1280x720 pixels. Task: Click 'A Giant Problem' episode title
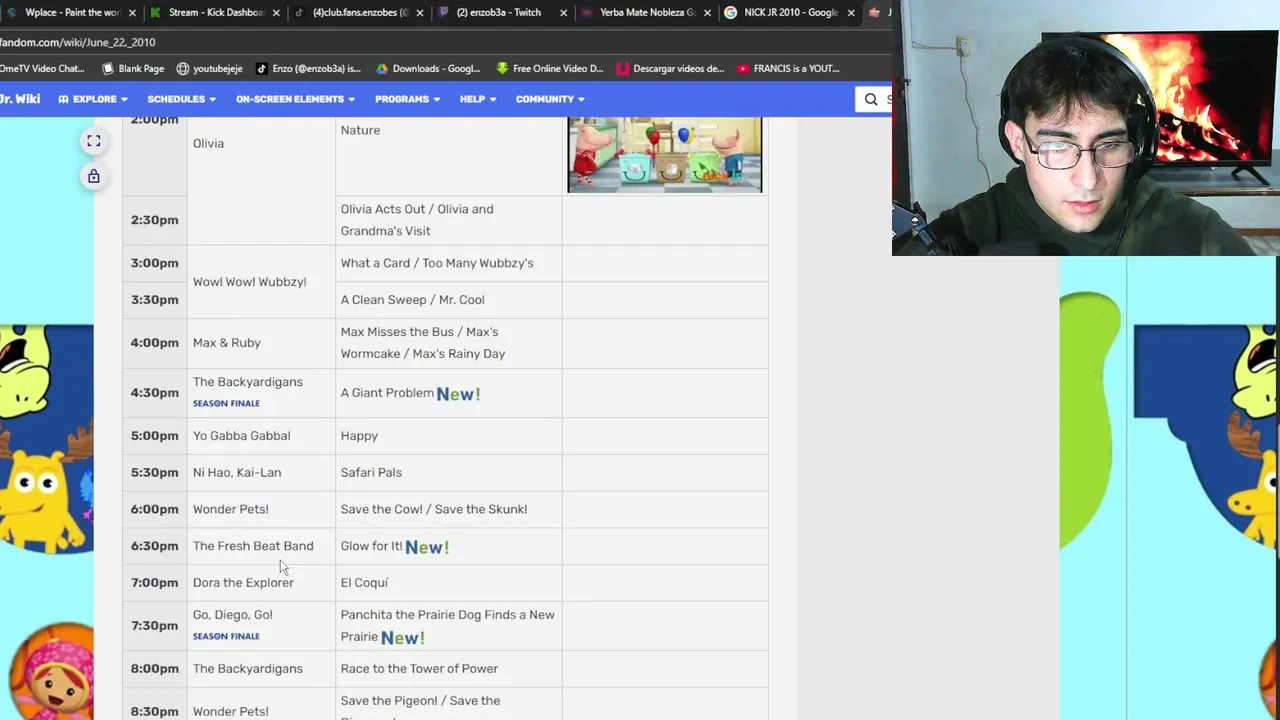387,393
